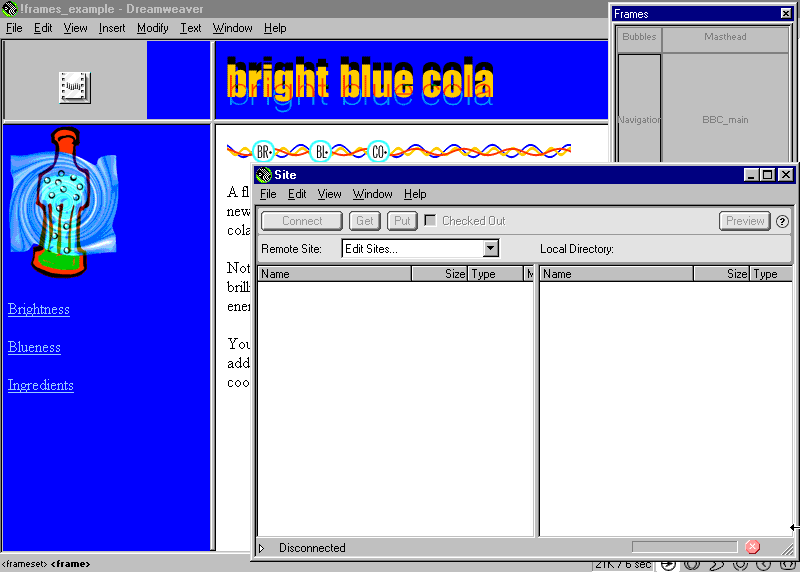
Task: Select the CO circle in the wave graphic
Action: [378, 152]
